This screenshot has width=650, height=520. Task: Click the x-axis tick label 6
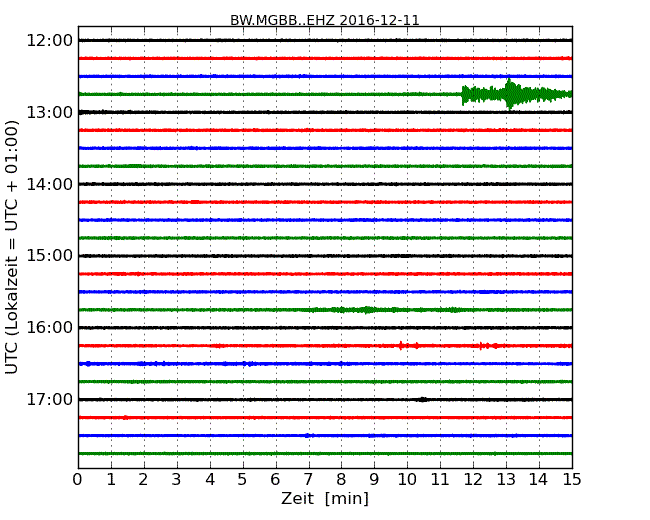point(275,479)
